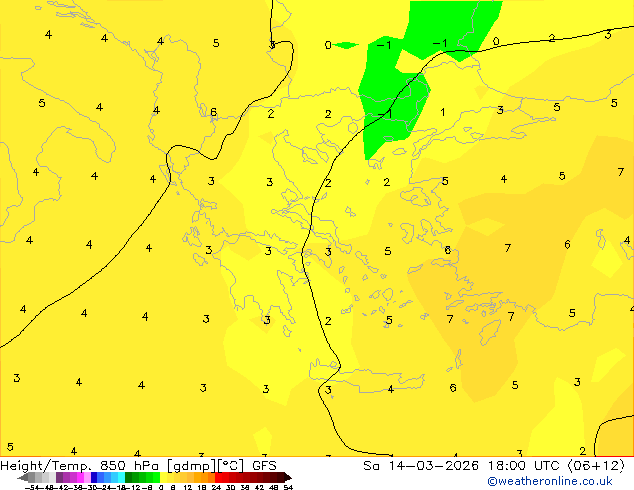Screen dimensions: 634x490
Task: Click the 24 label on the color scale
Action: point(216,487)
